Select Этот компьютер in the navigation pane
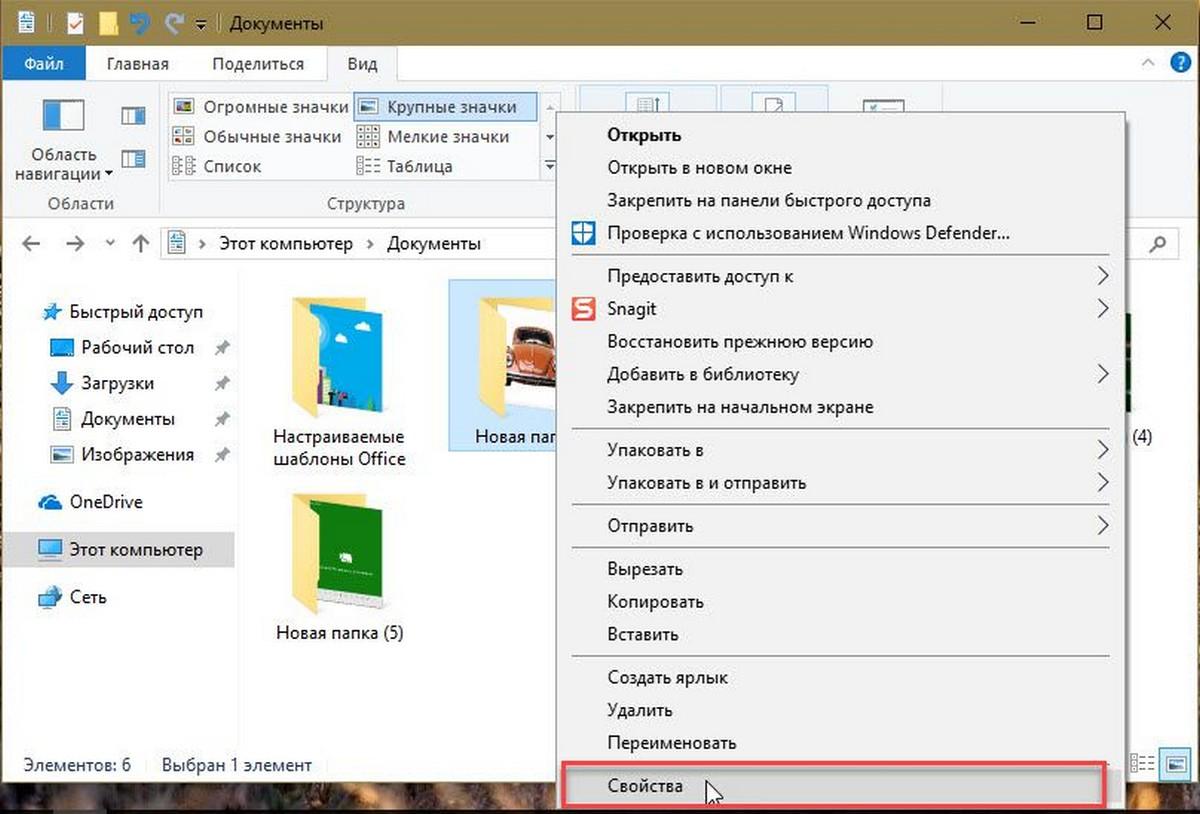 (x=118, y=549)
